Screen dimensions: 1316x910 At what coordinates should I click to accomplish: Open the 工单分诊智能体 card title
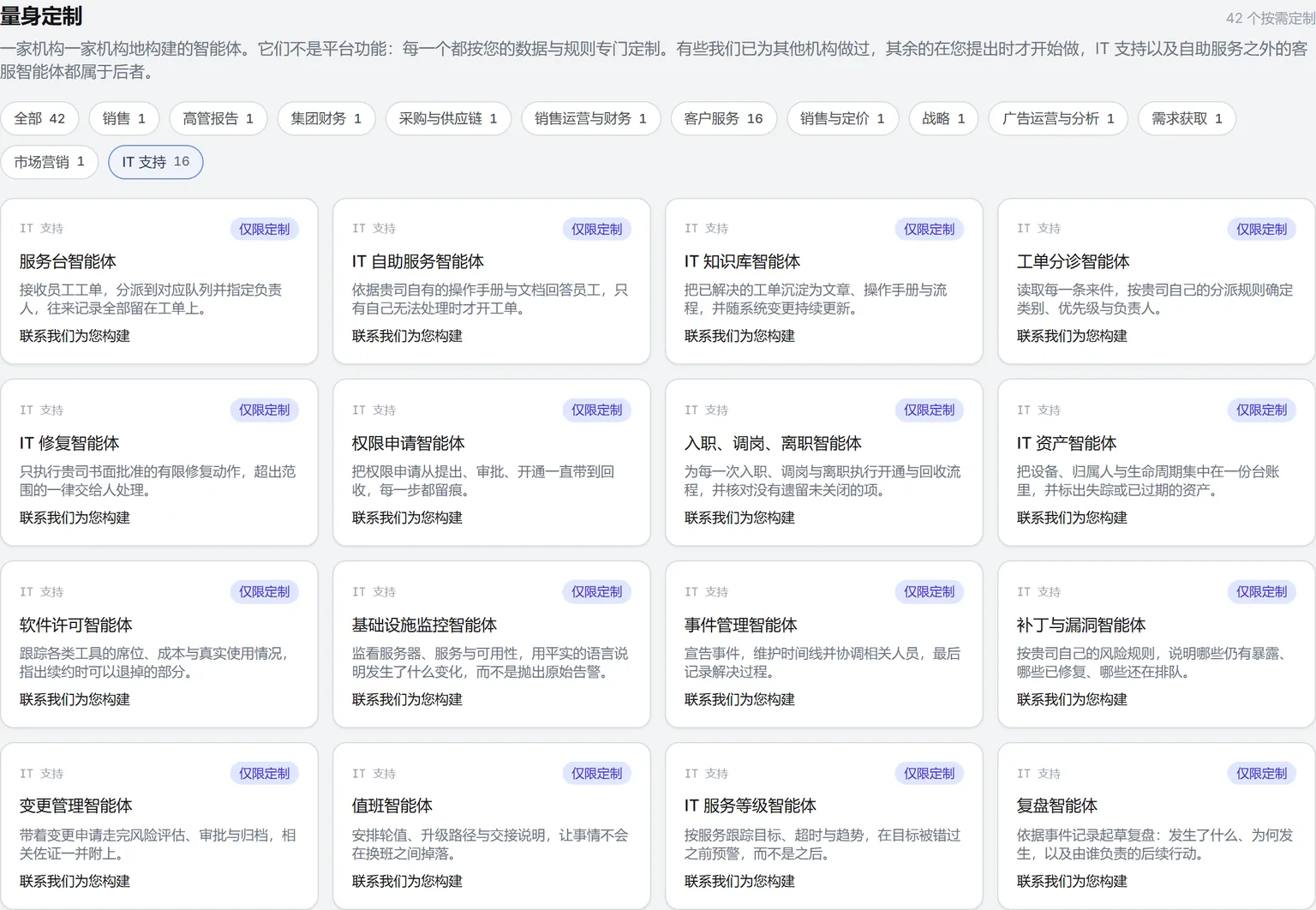(x=1074, y=261)
